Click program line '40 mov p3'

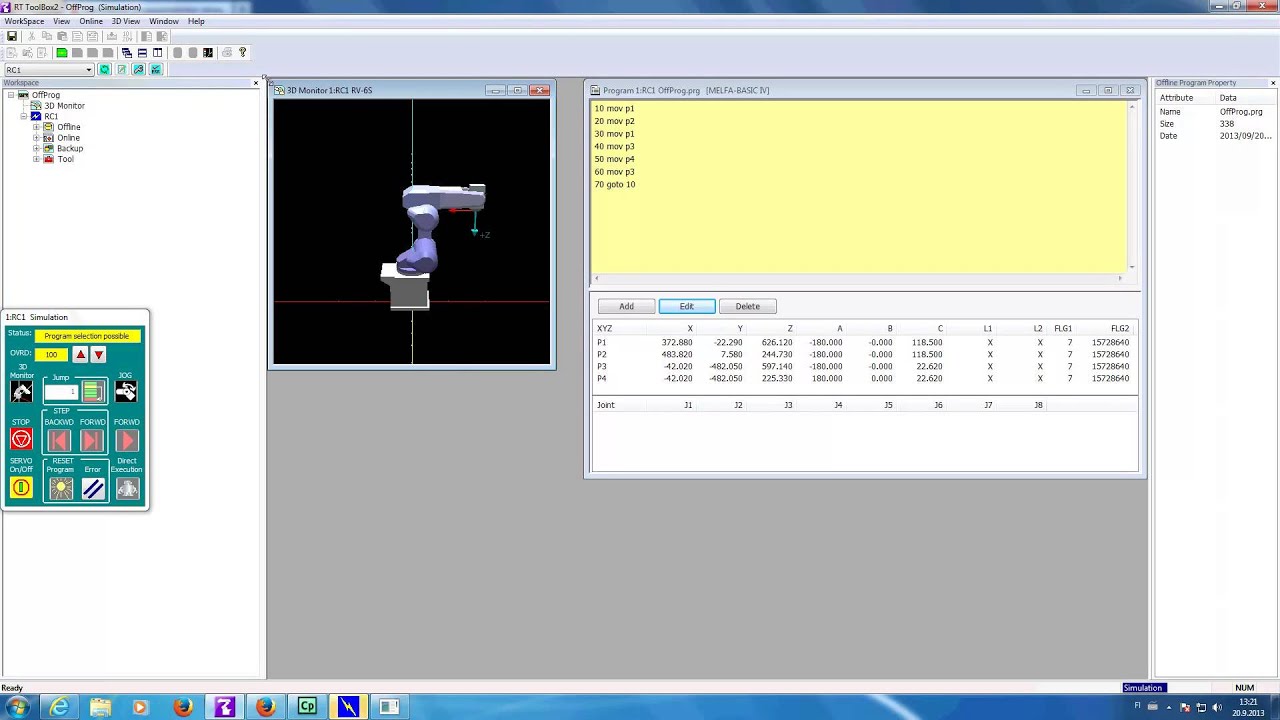(614, 146)
